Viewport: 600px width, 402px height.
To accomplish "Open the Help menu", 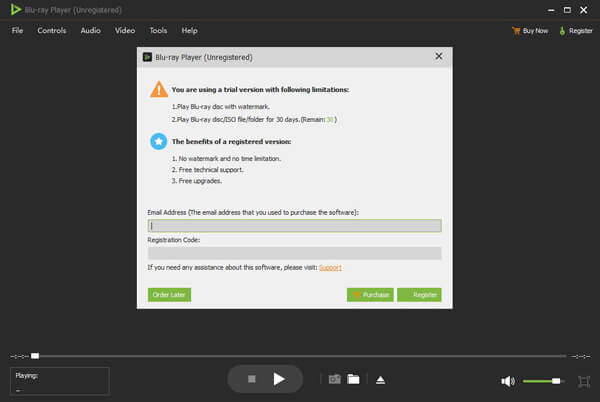I will pos(189,31).
